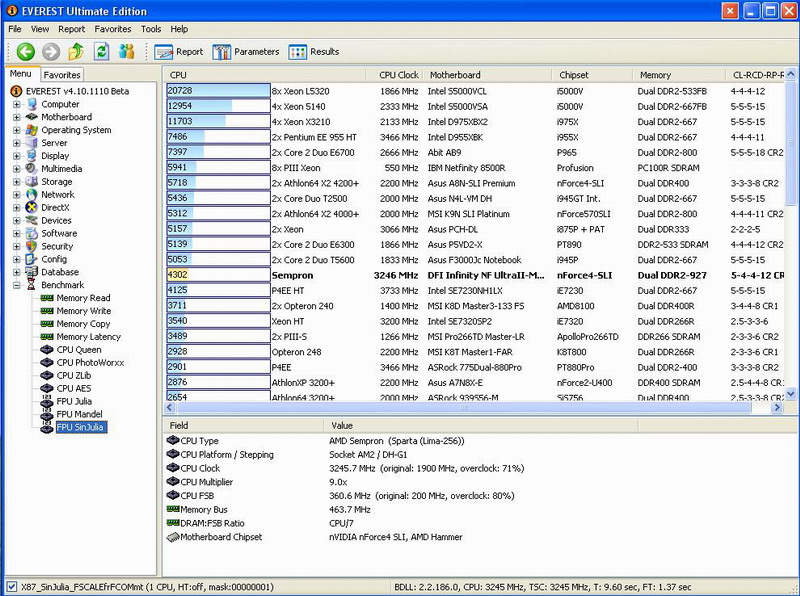Screen dimensions: 800x596
Task: Expand the Database tree node
Action: [x=17, y=272]
